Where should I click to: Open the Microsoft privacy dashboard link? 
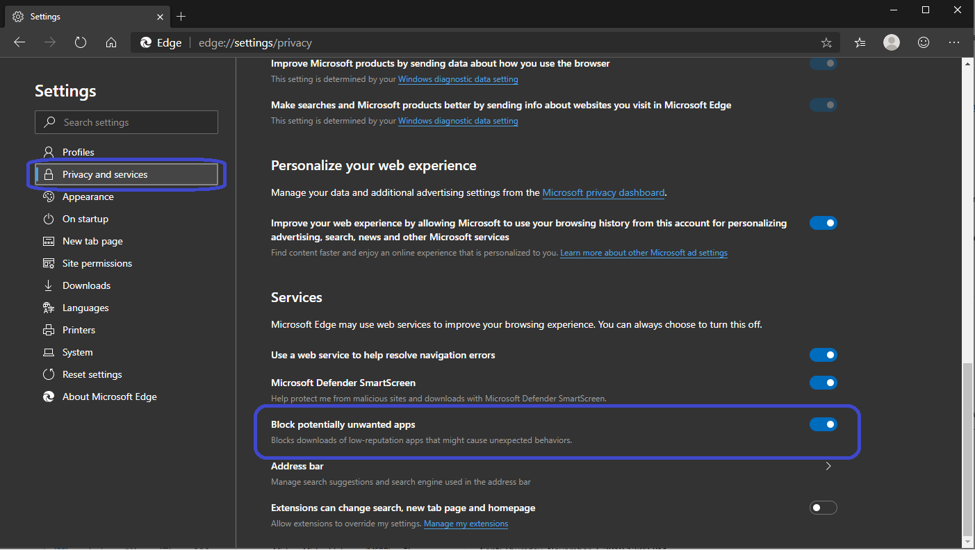click(x=603, y=193)
